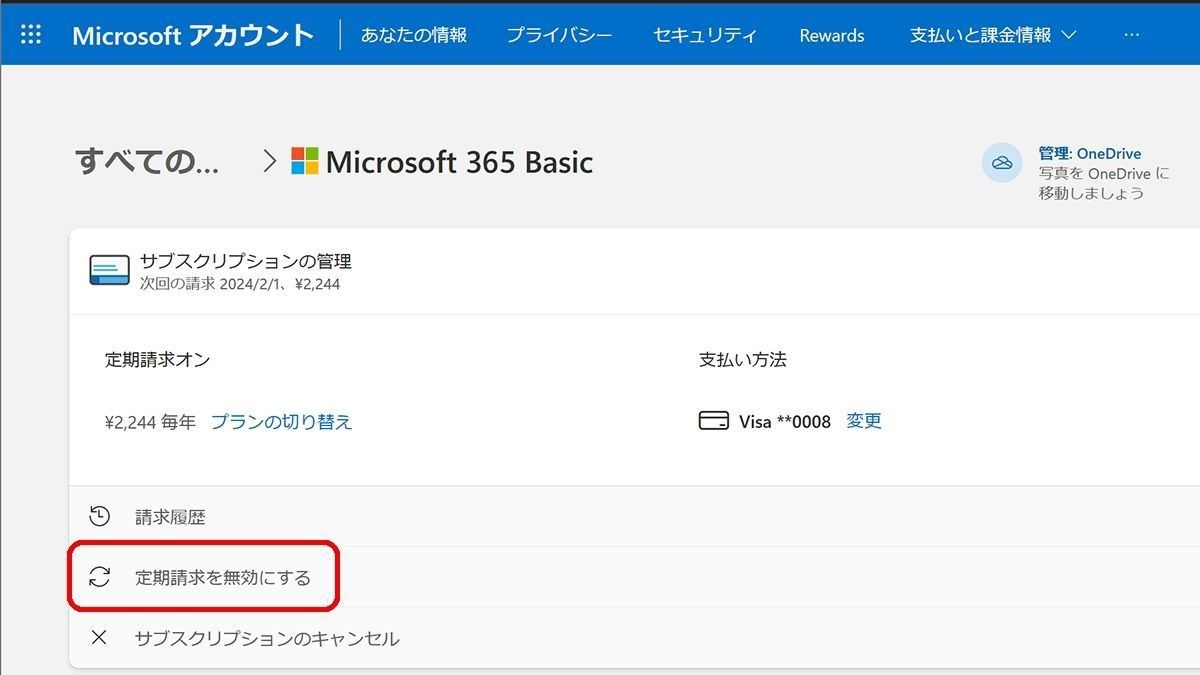Click the ¥2,244 毎年 price text
The height and width of the screenshot is (675, 1200).
150,422
